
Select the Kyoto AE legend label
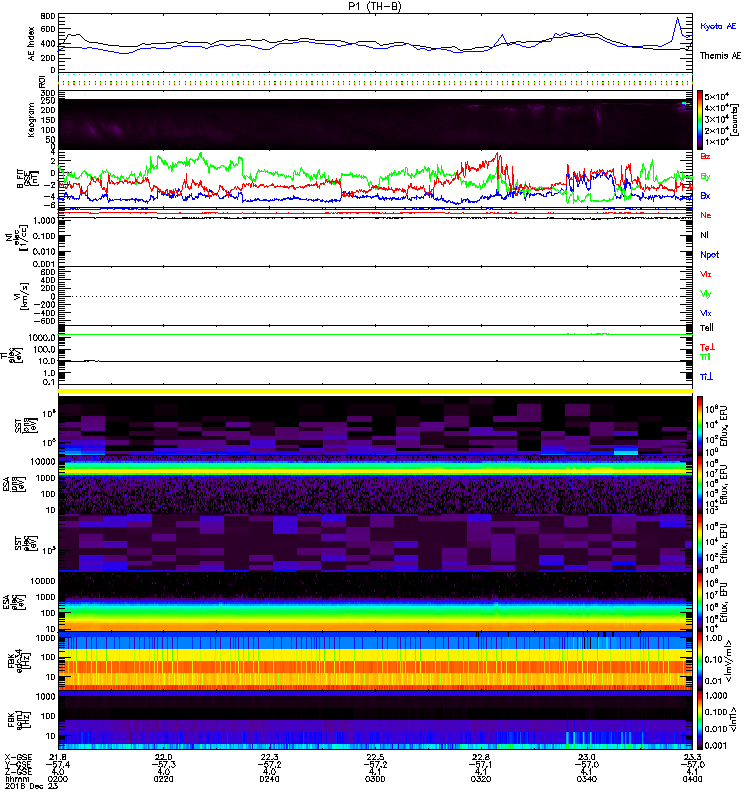click(x=718, y=26)
